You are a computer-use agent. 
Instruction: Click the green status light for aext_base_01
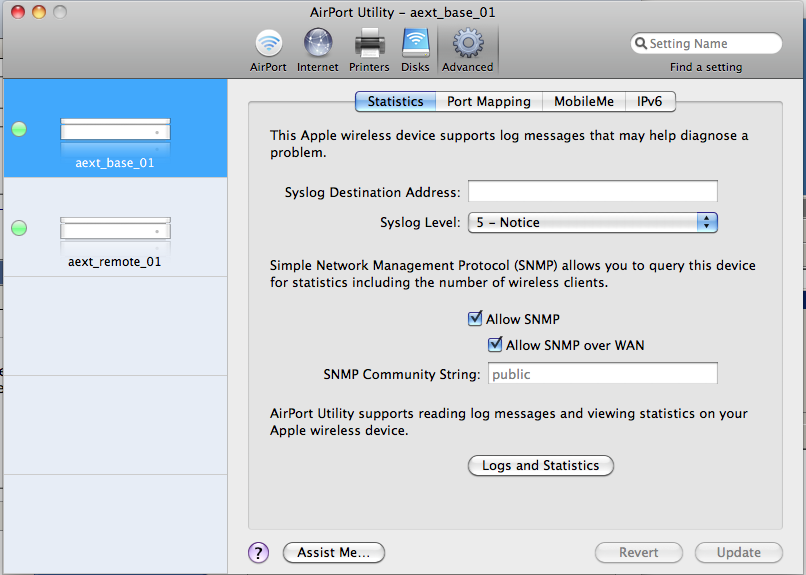point(19,129)
